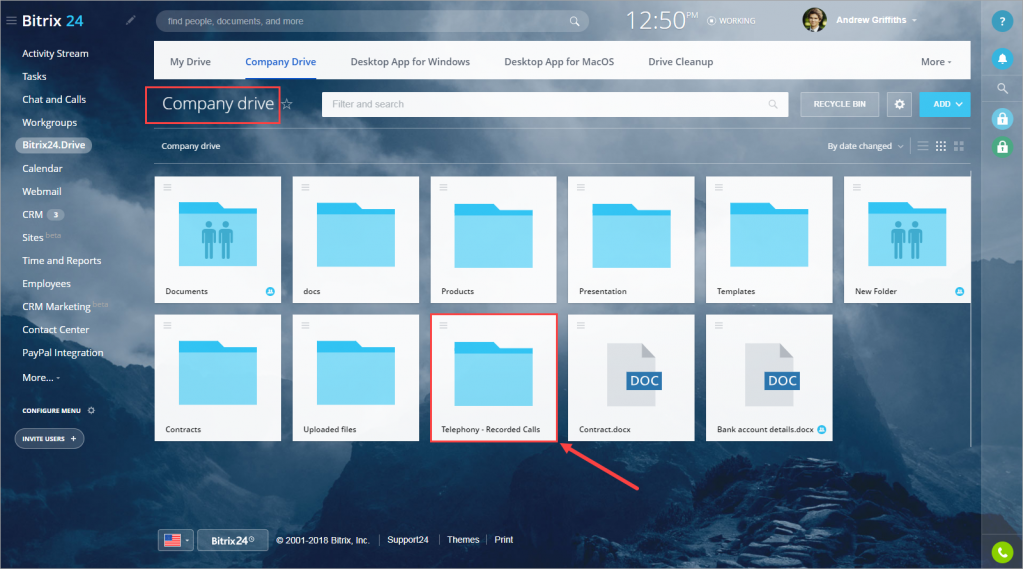The width and height of the screenshot is (1023, 569).
Task: Open the ADD dropdown button
Action: tap(945, 104)
